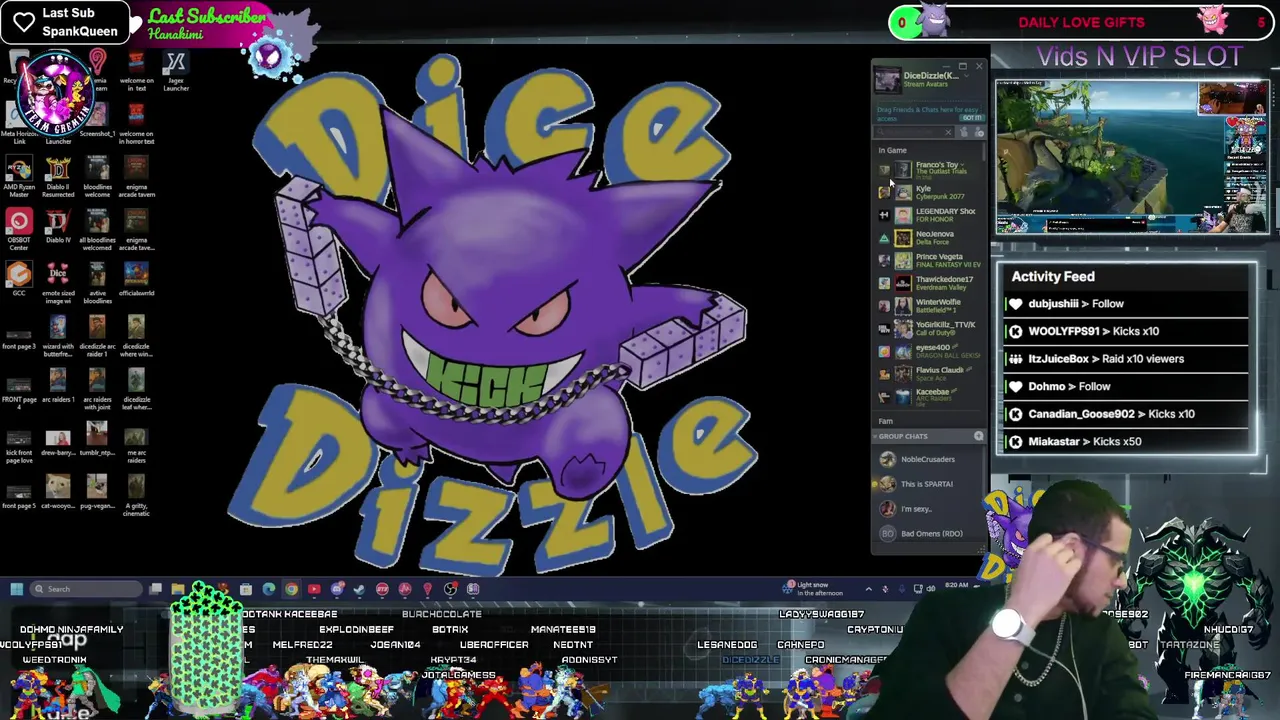1280x720 pixels.
Task: Open chat with LEGENDARY Shoc playing FOR HONOR
Action: (x=931, y=215)
